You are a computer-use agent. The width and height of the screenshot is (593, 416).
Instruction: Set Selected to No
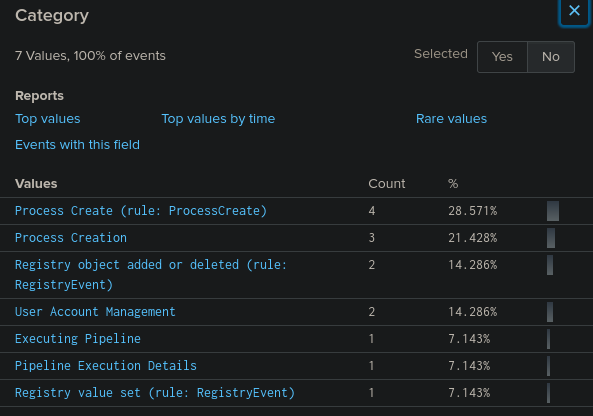click(551, 57)
